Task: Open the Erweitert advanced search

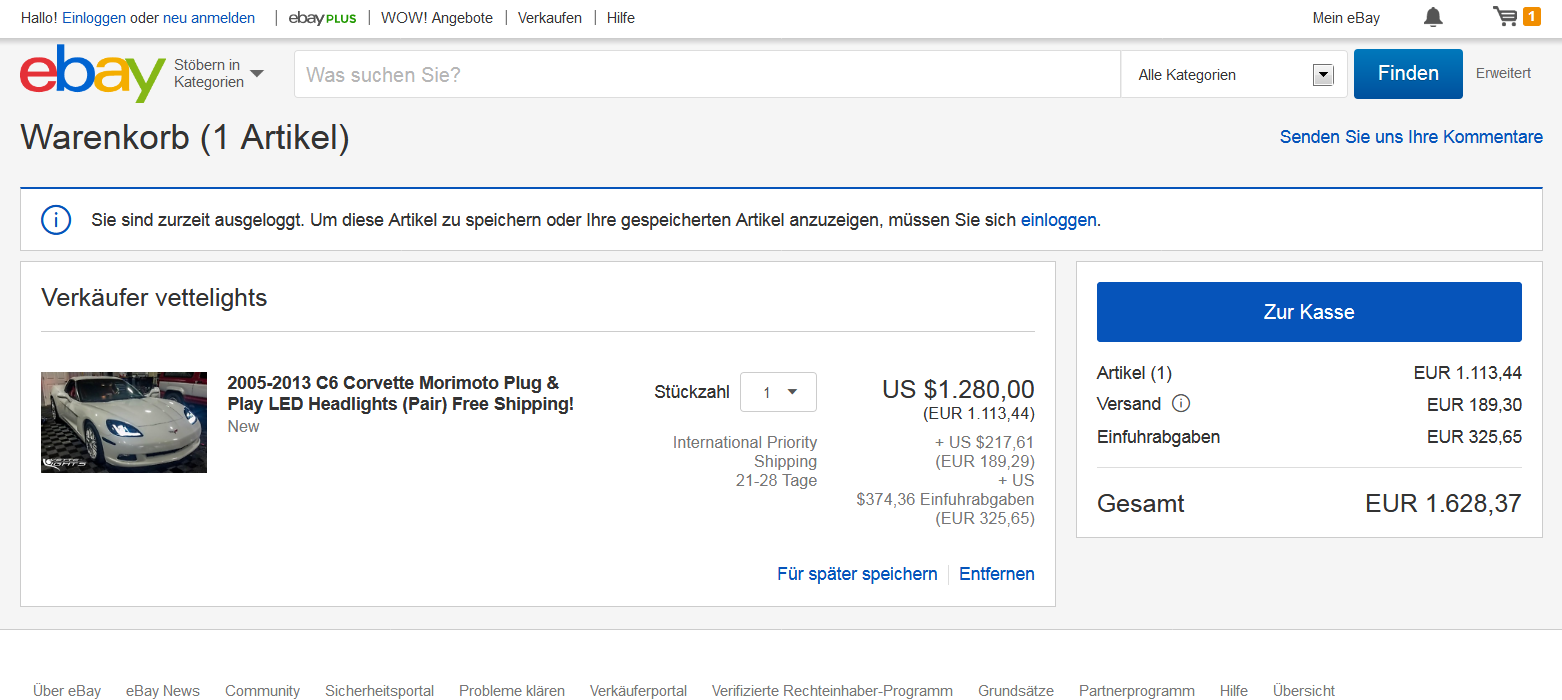Action: point(1503,73)
